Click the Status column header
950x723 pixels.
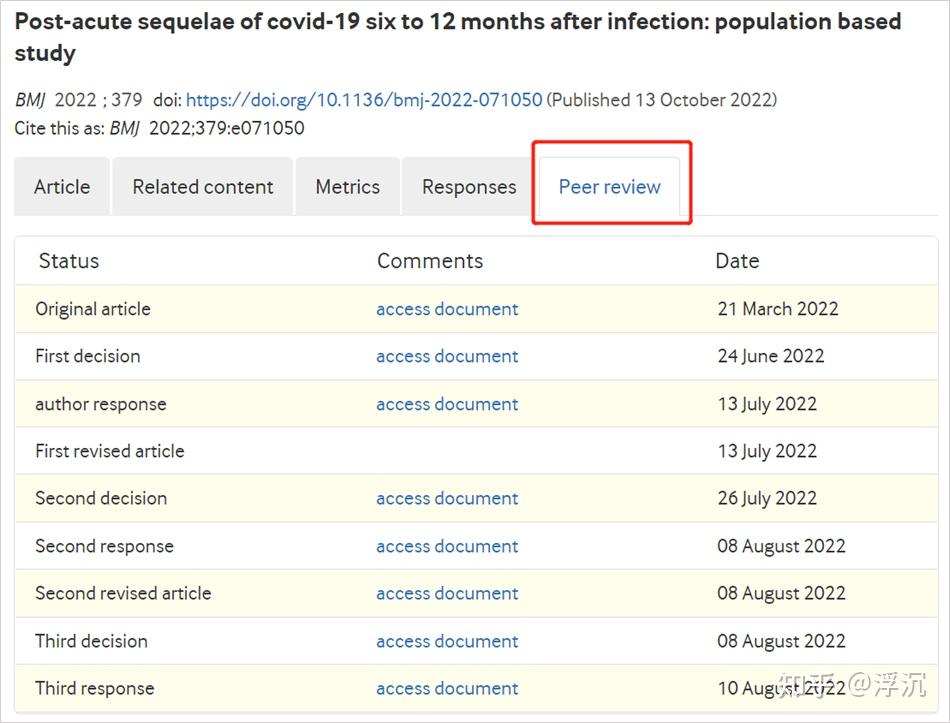[x=69, y=261]
